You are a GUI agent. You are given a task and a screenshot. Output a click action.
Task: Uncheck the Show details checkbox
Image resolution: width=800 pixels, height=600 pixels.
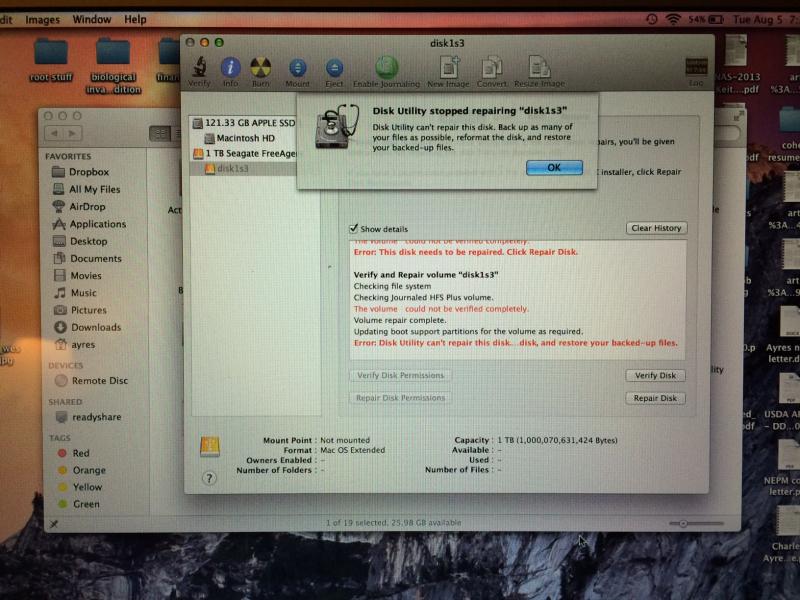[353, 228]
